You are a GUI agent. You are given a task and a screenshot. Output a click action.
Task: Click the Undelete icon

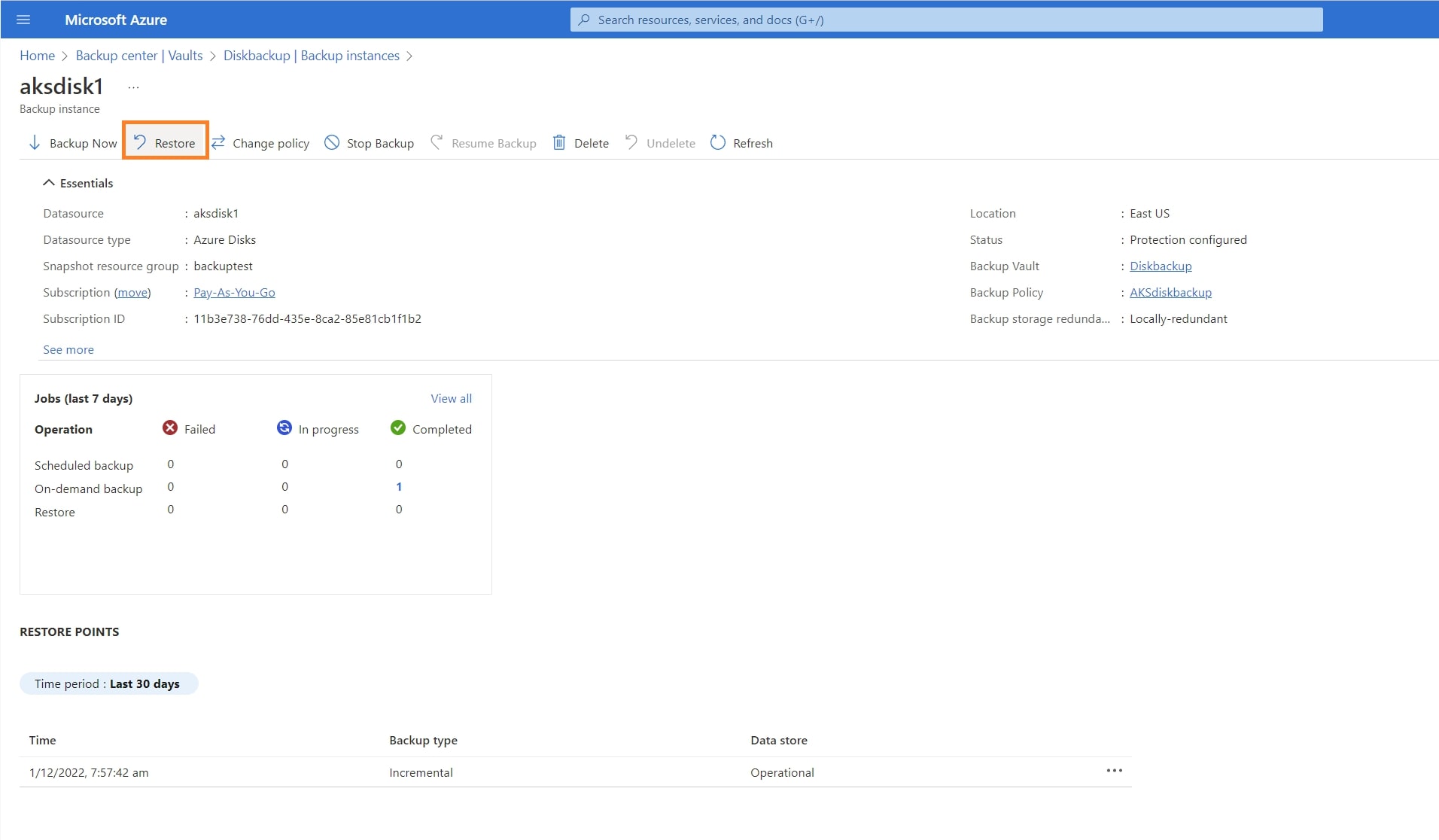coord(631,142)
